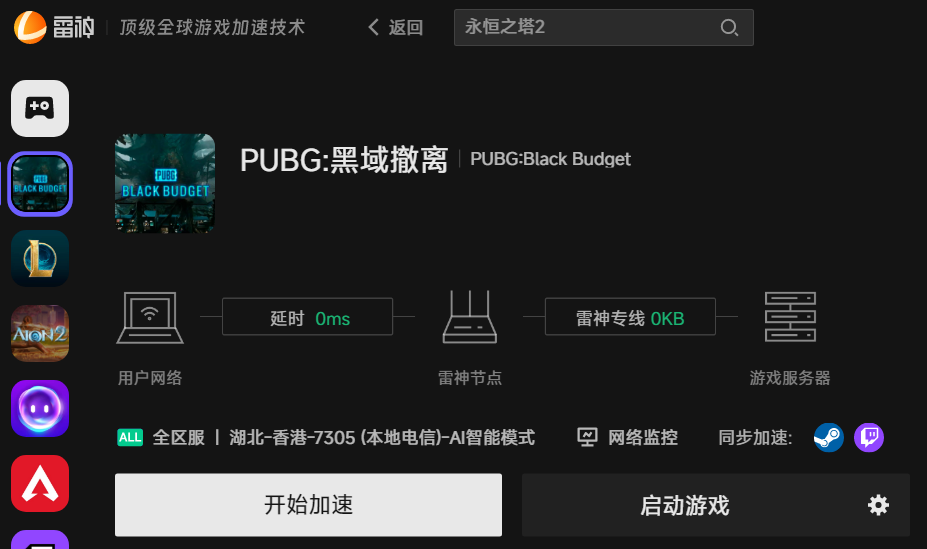Click the 开始加速 button
This screenshot has height=549, width=927.
coord(308,505)
